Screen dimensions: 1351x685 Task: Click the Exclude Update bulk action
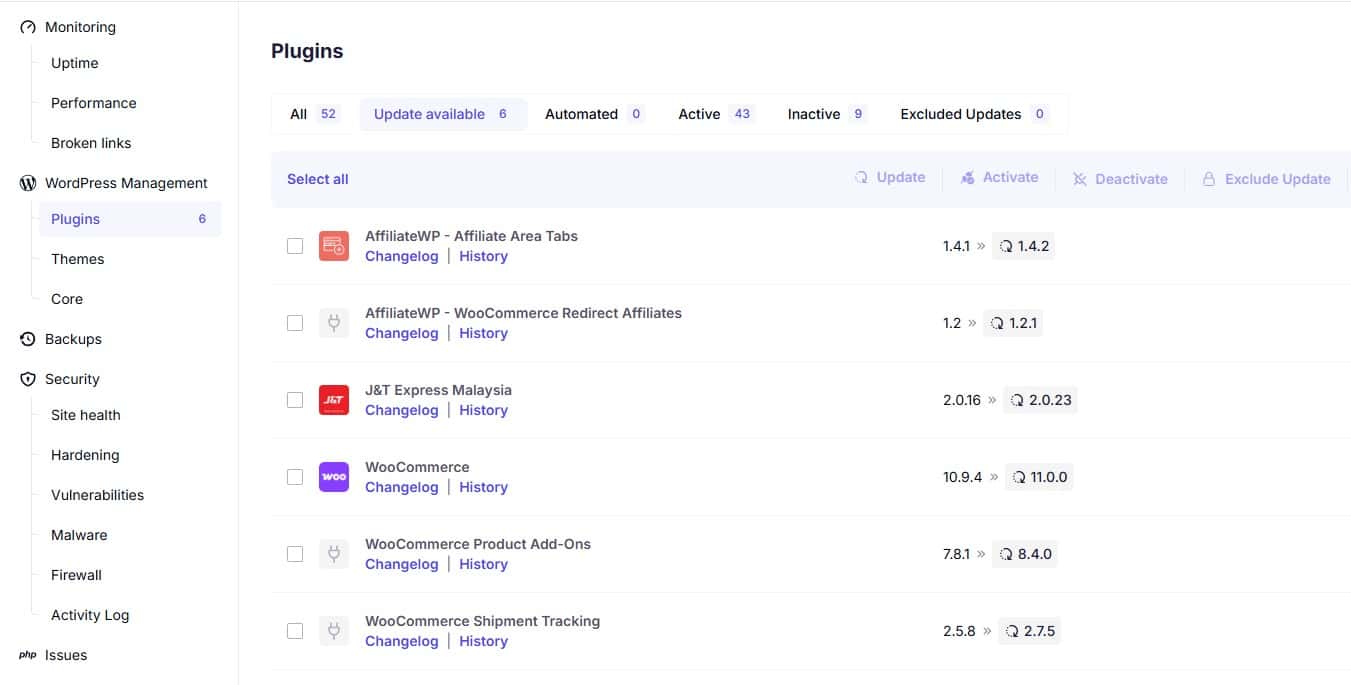[x=1266, y=179]
